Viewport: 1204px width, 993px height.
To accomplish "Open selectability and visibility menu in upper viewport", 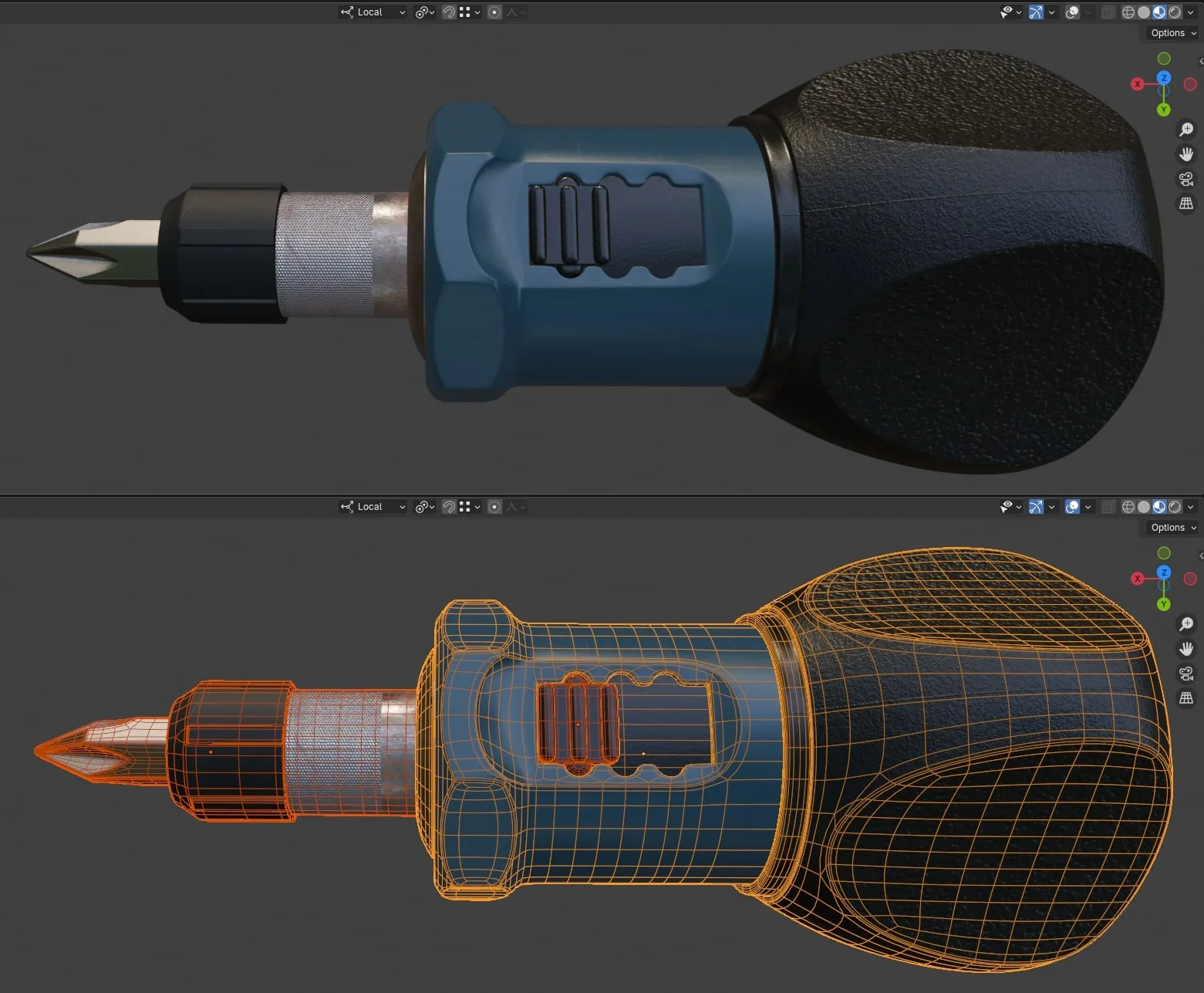I will [1010, 12].
